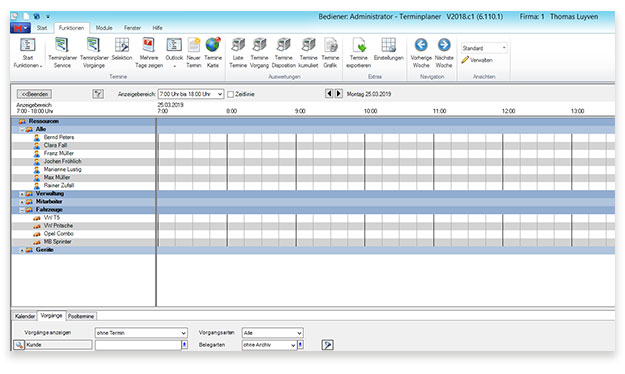The width and height of the screenshot is (625, 374).
Task: Click the customer input field beside Kunde
Action: coord(138,345)
